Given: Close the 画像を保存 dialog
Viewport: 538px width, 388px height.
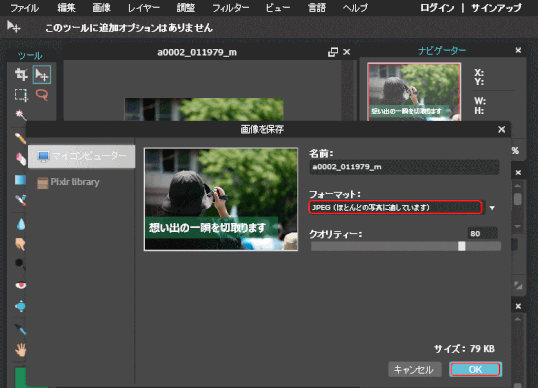Looking at the screenshot, I should [x=501, y=129].
